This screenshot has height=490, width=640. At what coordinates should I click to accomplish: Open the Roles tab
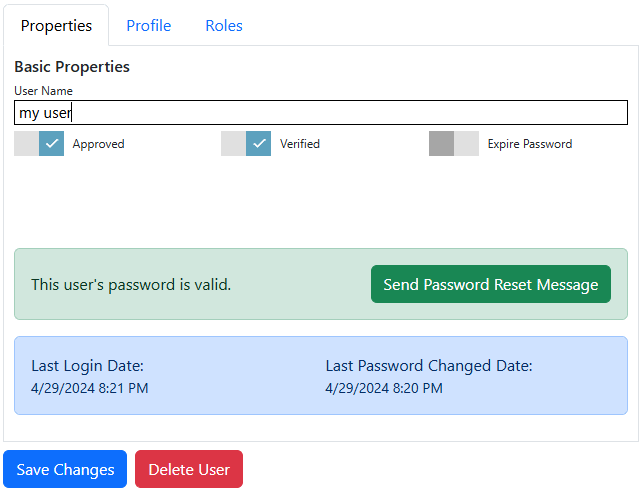click(223, 26)
